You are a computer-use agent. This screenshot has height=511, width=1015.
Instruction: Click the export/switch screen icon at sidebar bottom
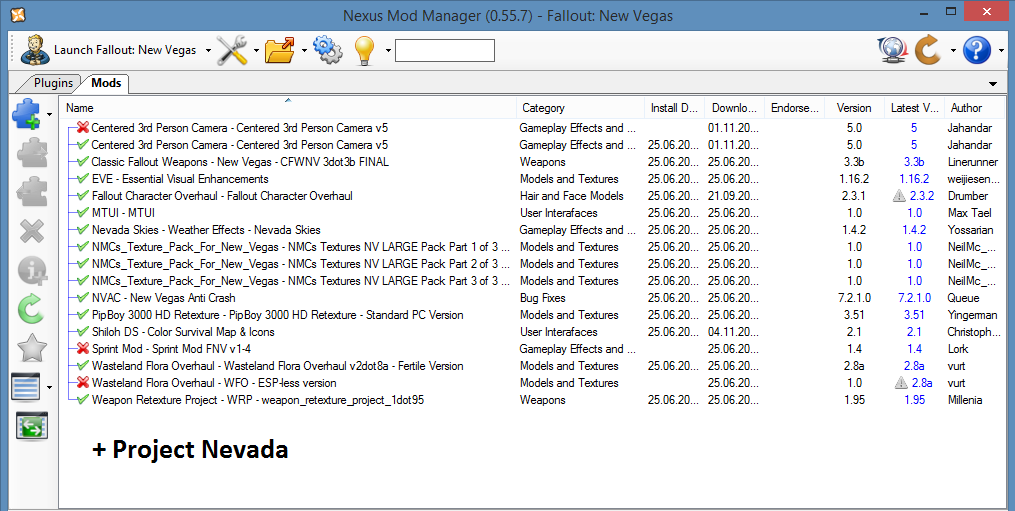(x=32, y=427)
